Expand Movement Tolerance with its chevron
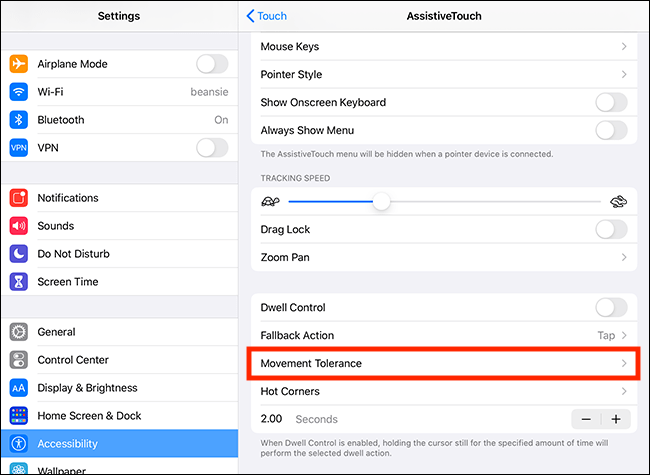 624,364
